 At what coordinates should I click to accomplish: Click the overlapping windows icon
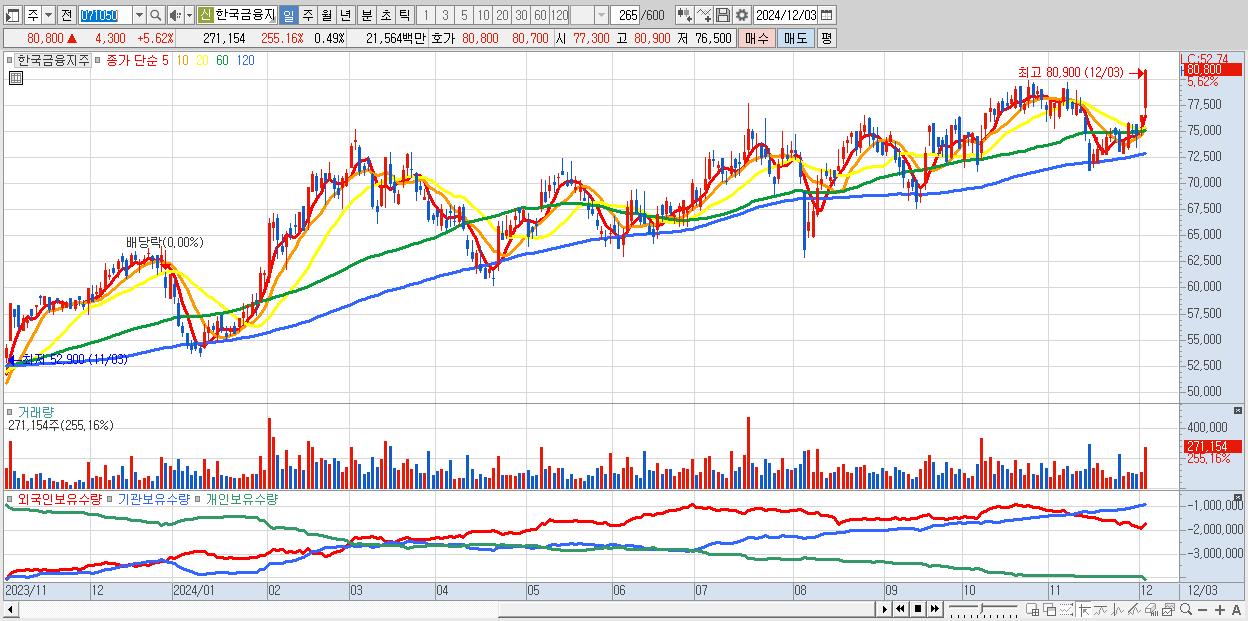click(x=1050, y=610)
